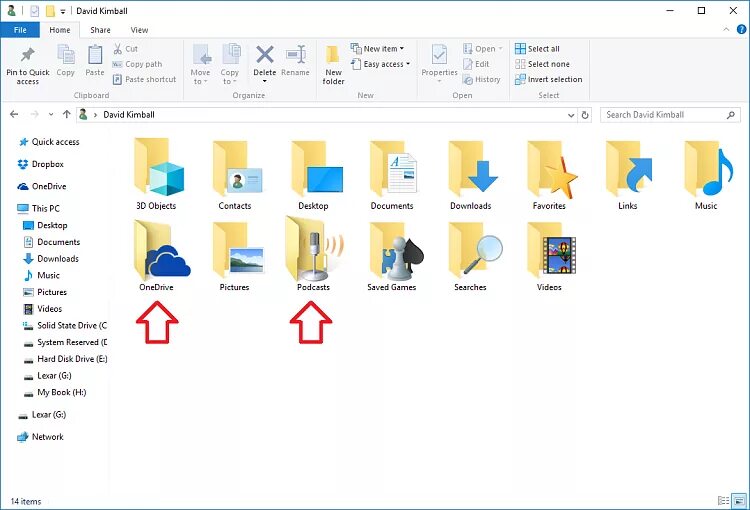The image size is (750, 510).
Task: Select the OneDrive folder in main pane
Action: 156,255
